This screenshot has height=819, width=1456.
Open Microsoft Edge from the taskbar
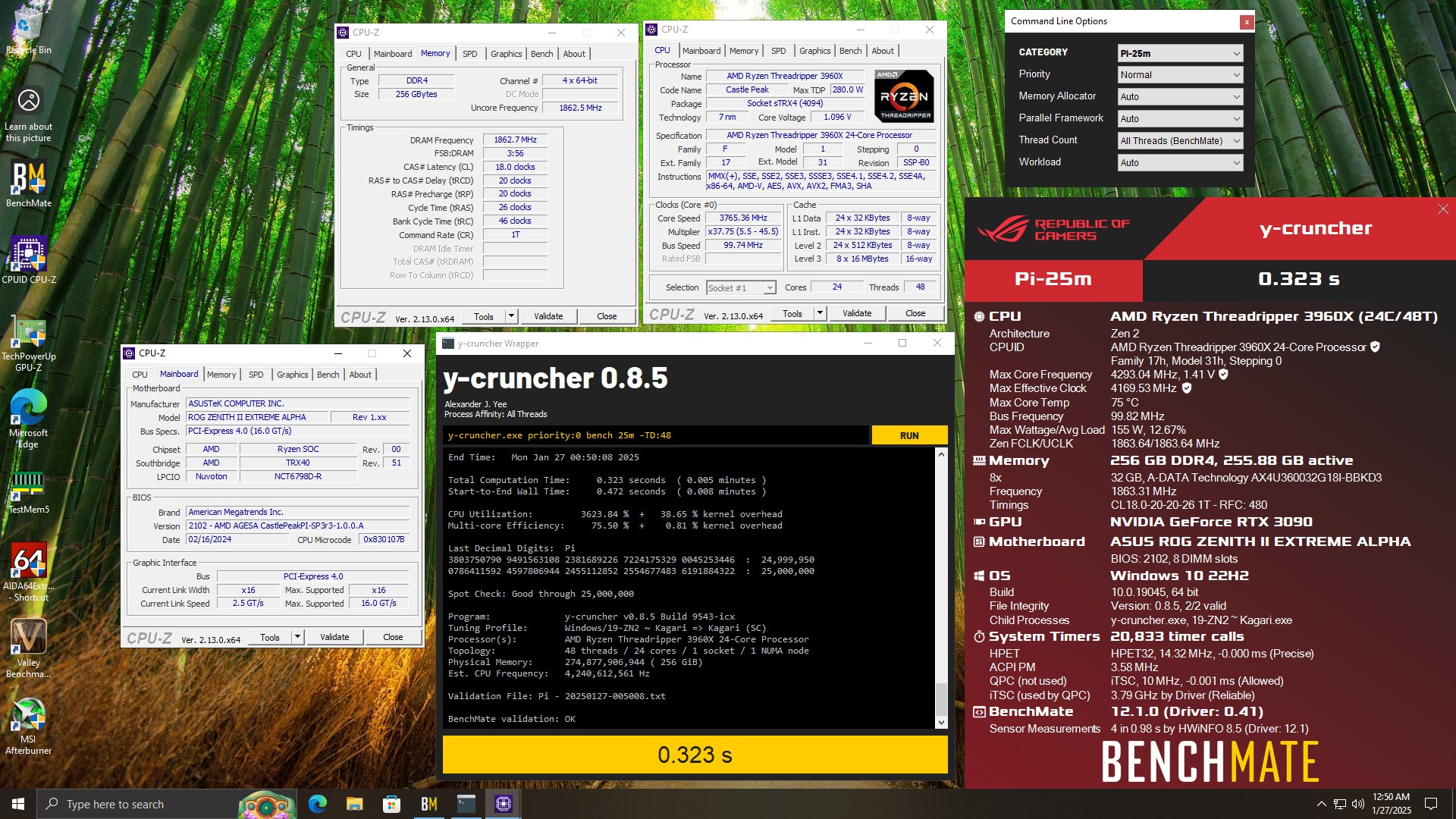click(x=317, y=804)
